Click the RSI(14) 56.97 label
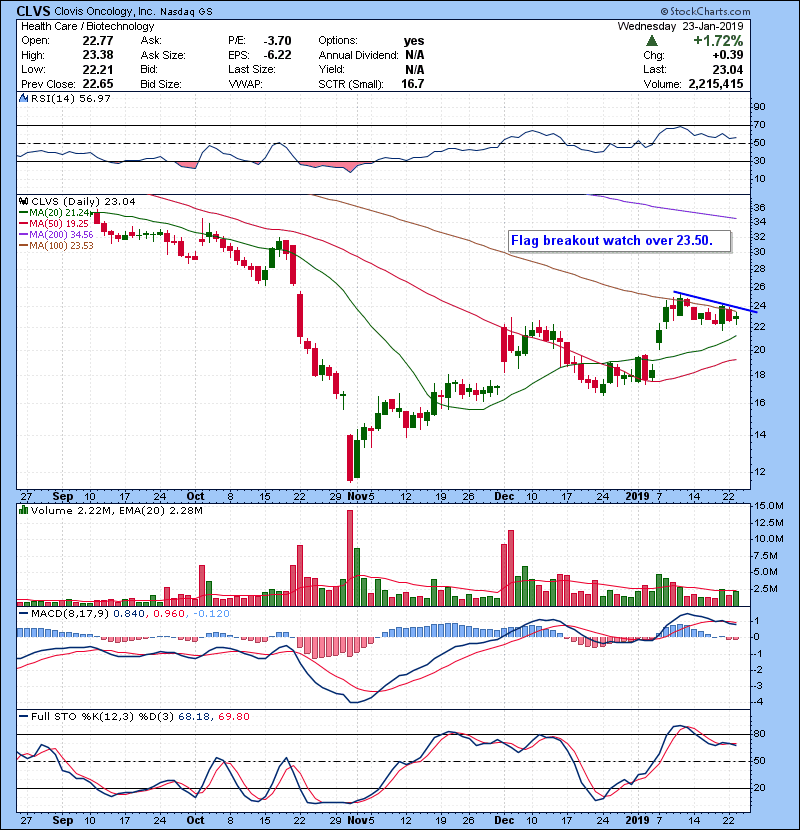 [x=71, y=98]
